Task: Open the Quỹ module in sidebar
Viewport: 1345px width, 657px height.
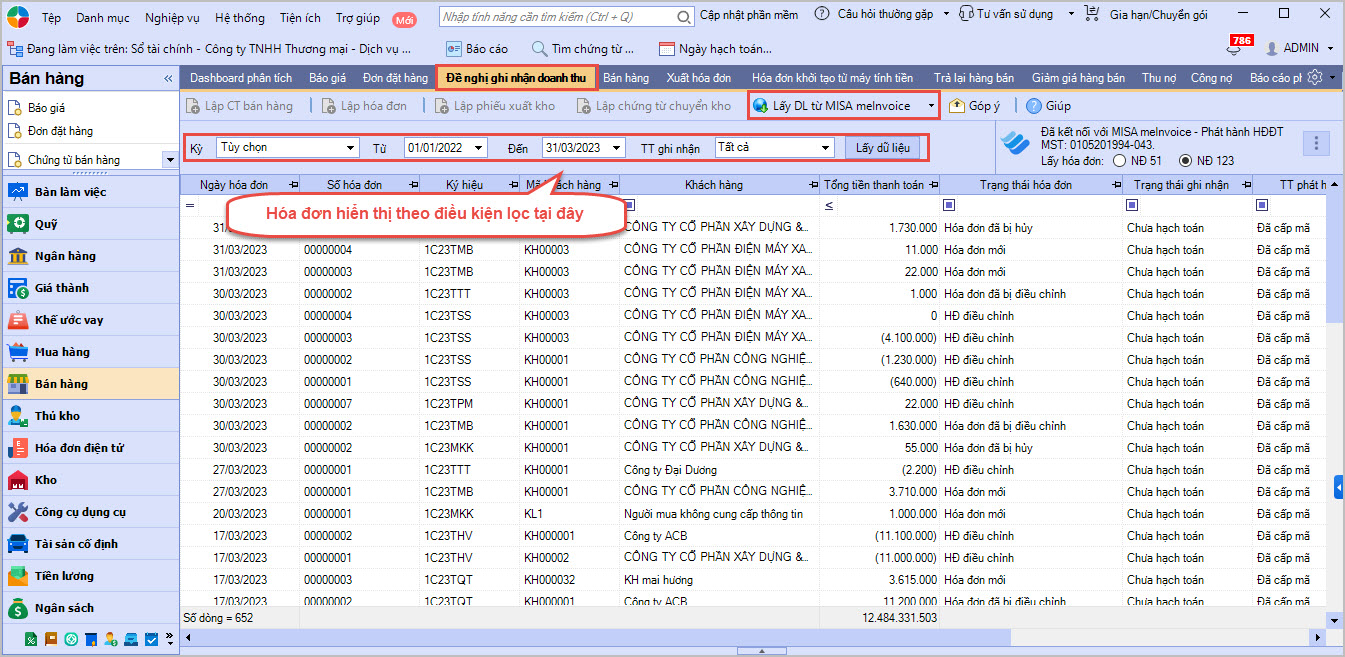Action: pyautogui.click(x=46, y=224)
